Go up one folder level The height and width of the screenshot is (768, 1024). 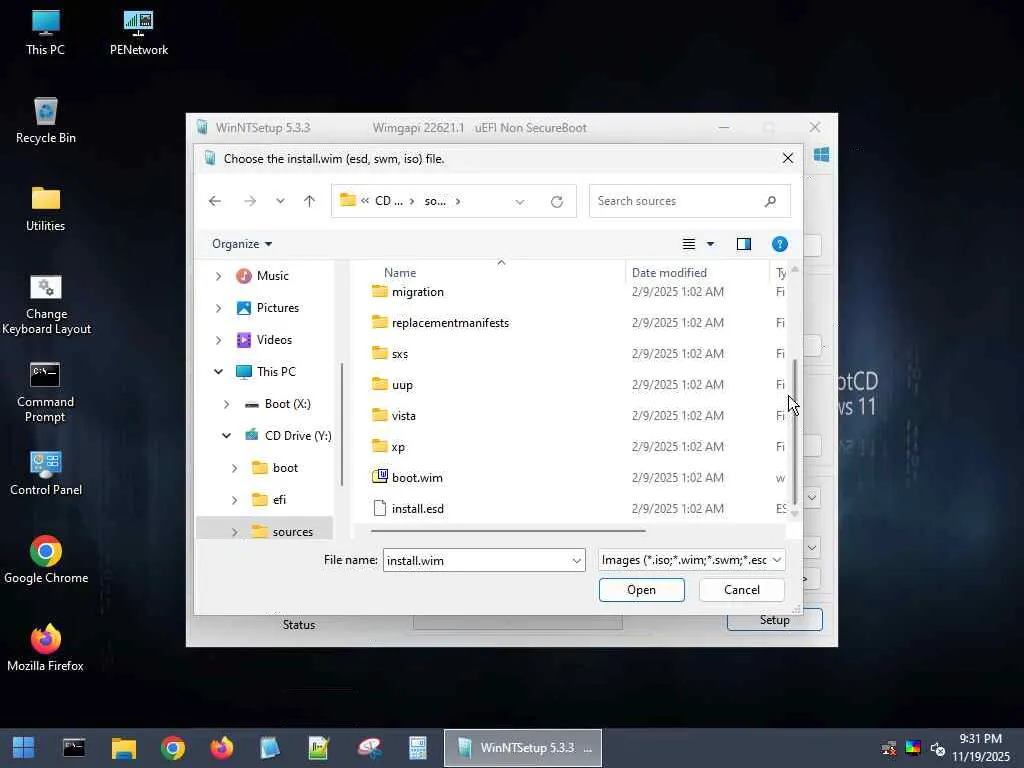(x=310, y=201)
